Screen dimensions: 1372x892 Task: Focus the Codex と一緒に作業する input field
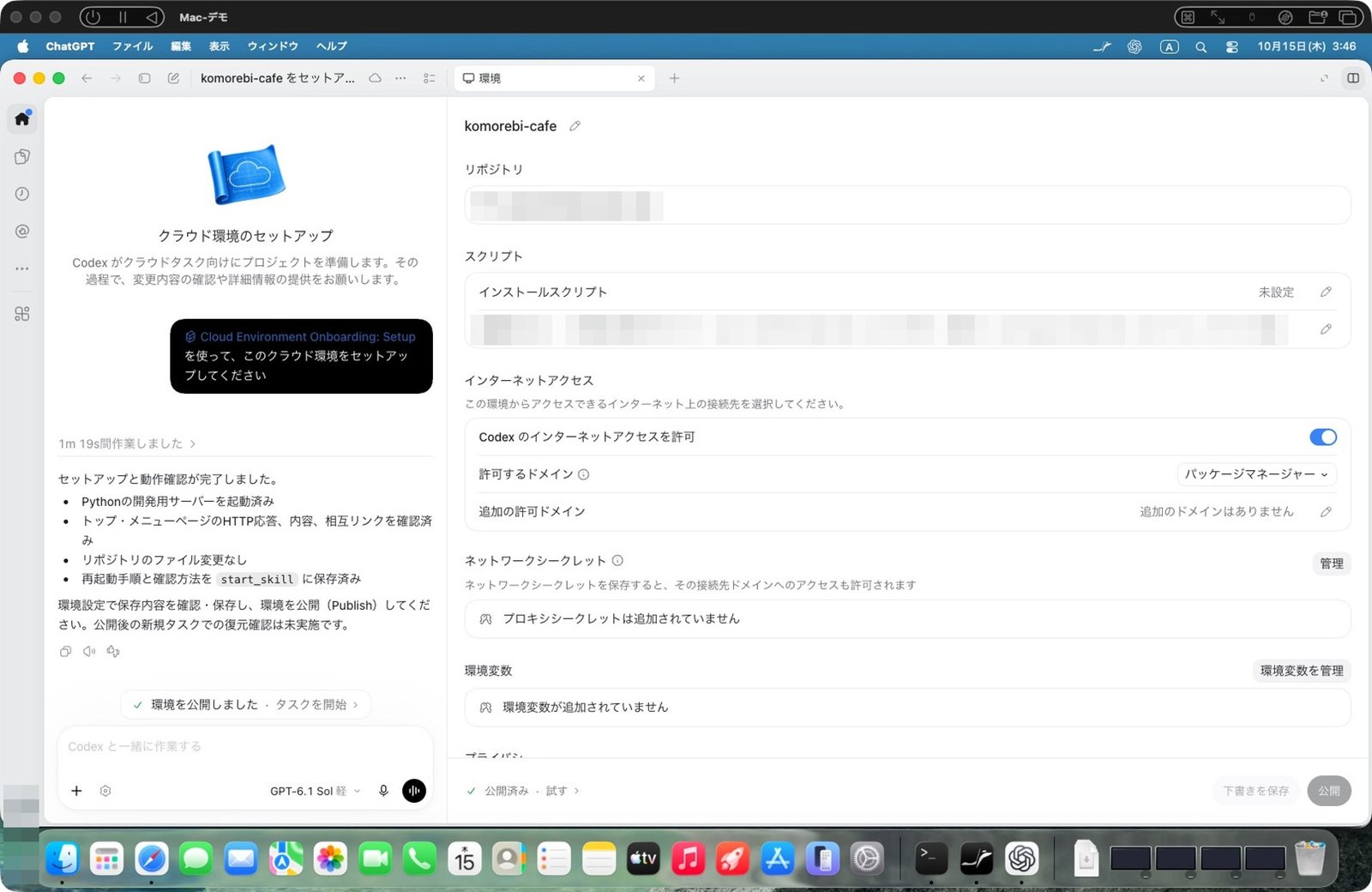(245, 747)
